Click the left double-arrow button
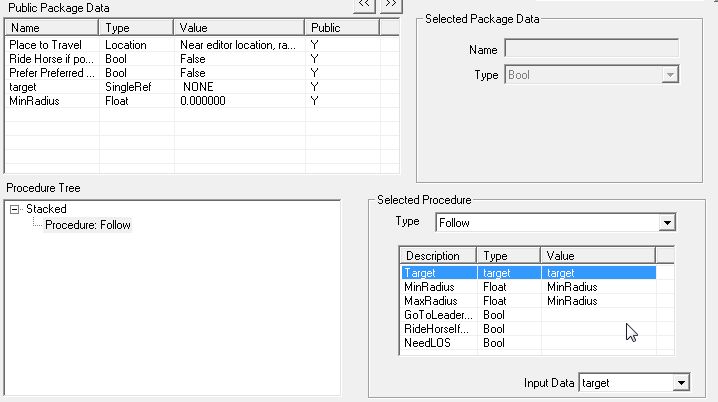 tap(364, 4)
